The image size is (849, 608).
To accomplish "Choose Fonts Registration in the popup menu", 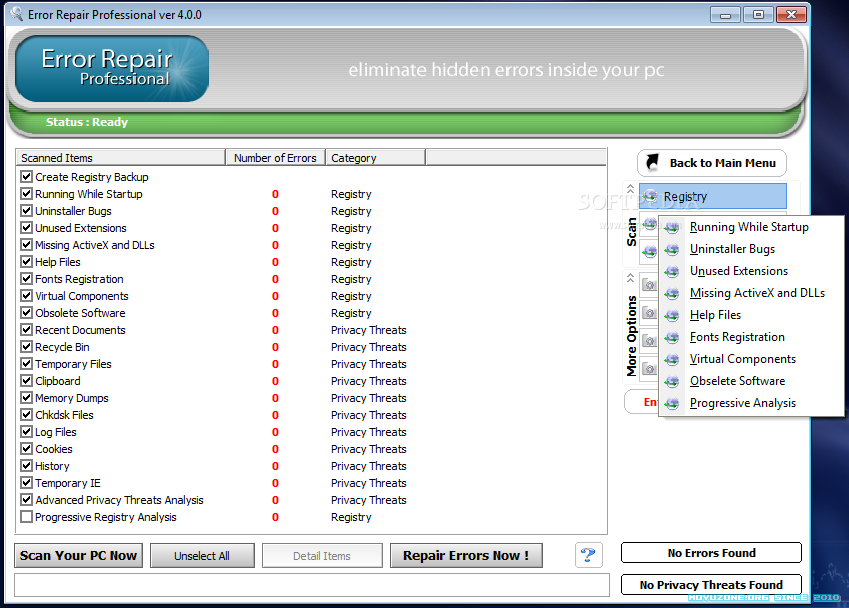I will coord(737,337).
